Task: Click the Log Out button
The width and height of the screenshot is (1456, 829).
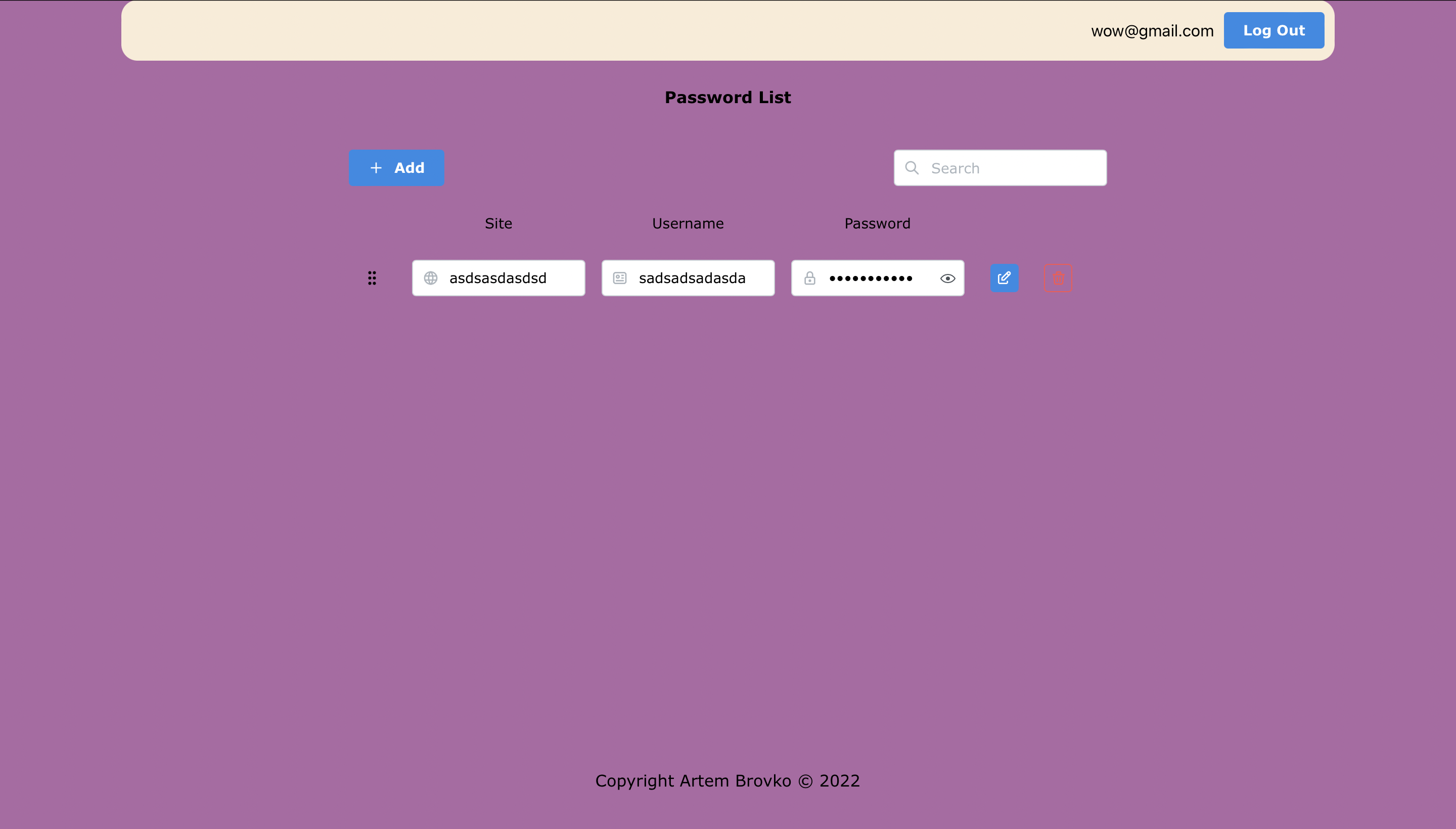Action: tap(1274, 30)
